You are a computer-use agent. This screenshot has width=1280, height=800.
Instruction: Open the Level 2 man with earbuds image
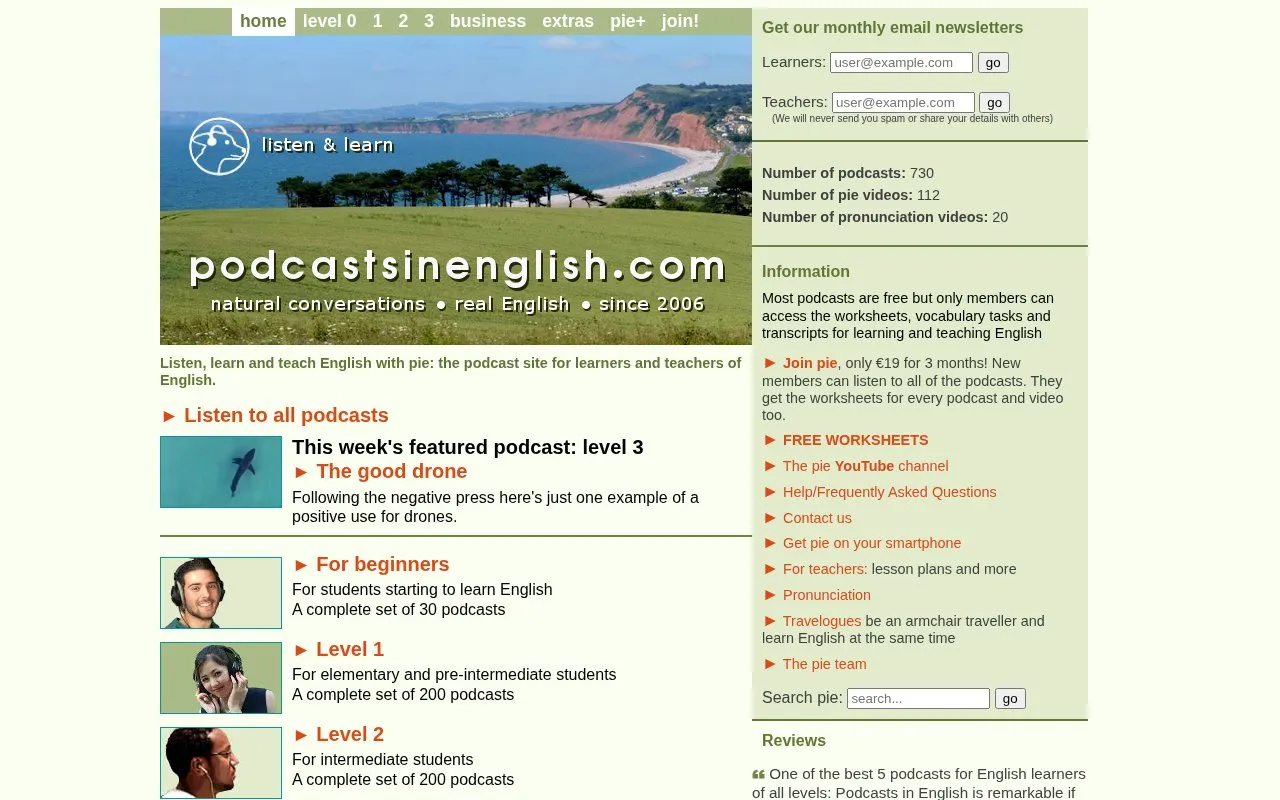coord(221,763)
